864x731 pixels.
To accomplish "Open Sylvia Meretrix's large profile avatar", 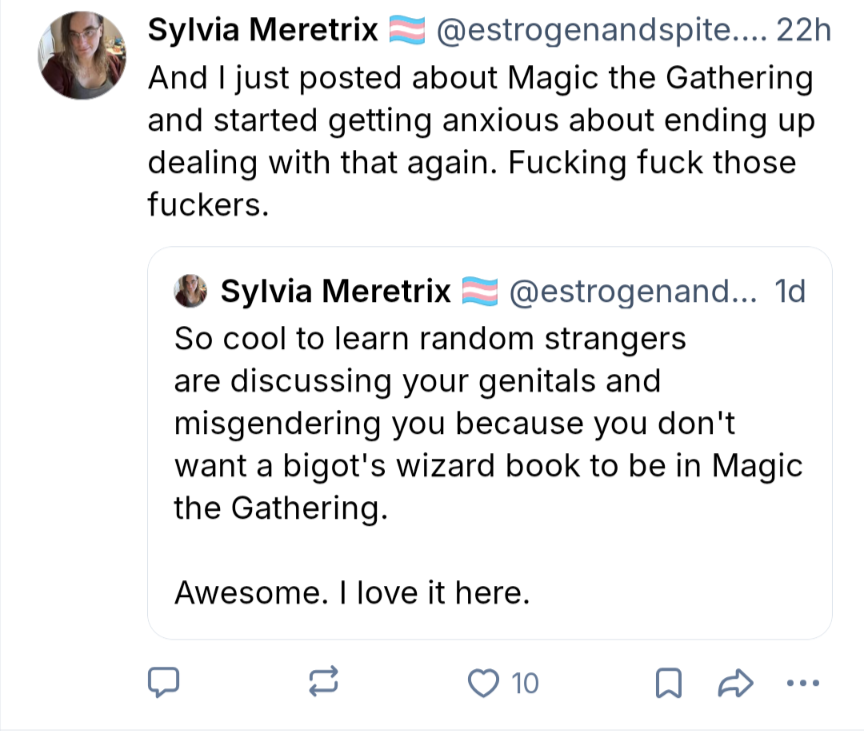I will [x=82, y=56].
